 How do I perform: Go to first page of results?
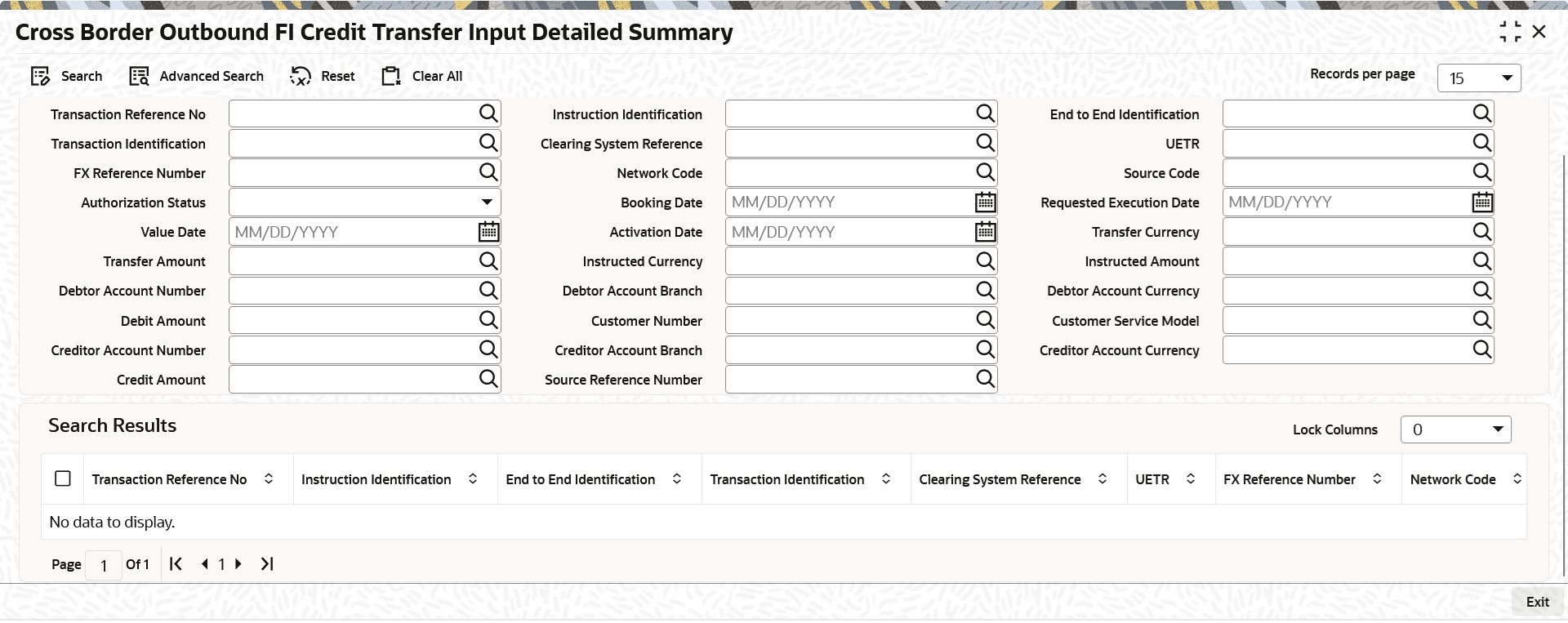click(x=176, y=563)
